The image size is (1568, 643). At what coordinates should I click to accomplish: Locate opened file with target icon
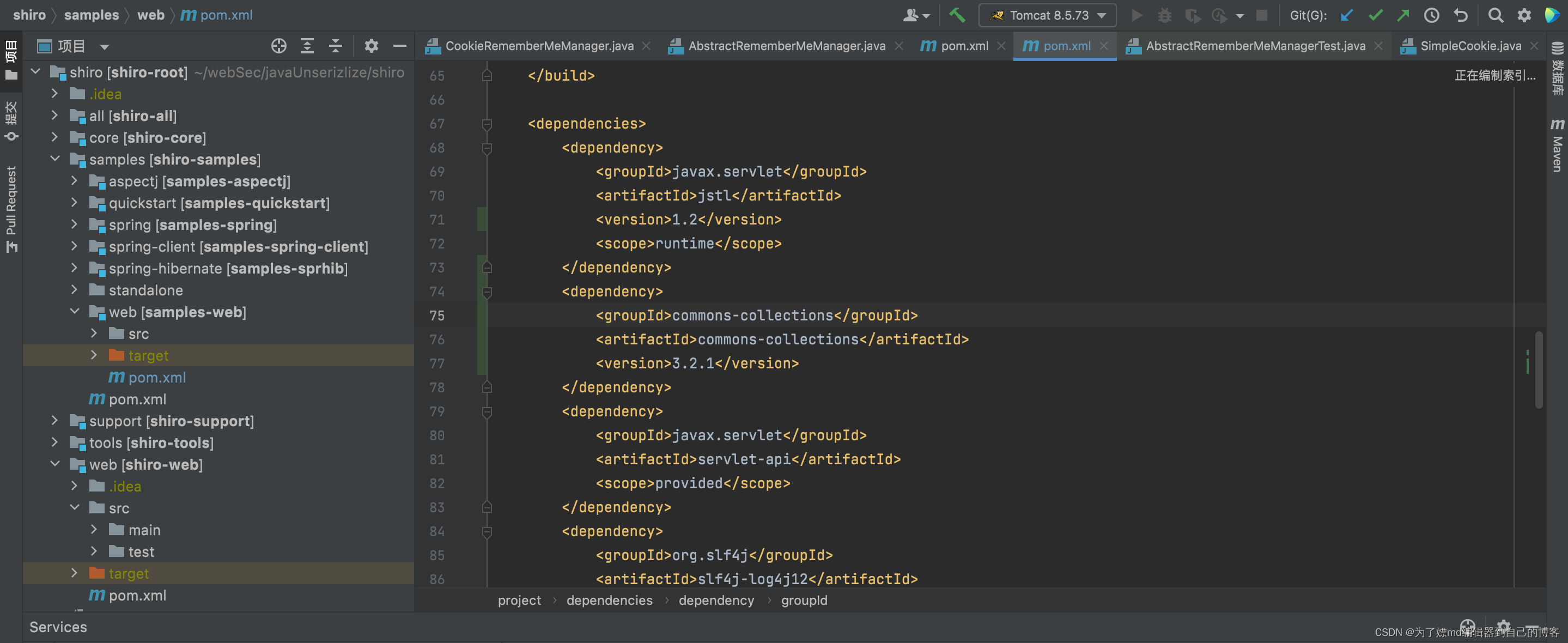tap(279, 46)
